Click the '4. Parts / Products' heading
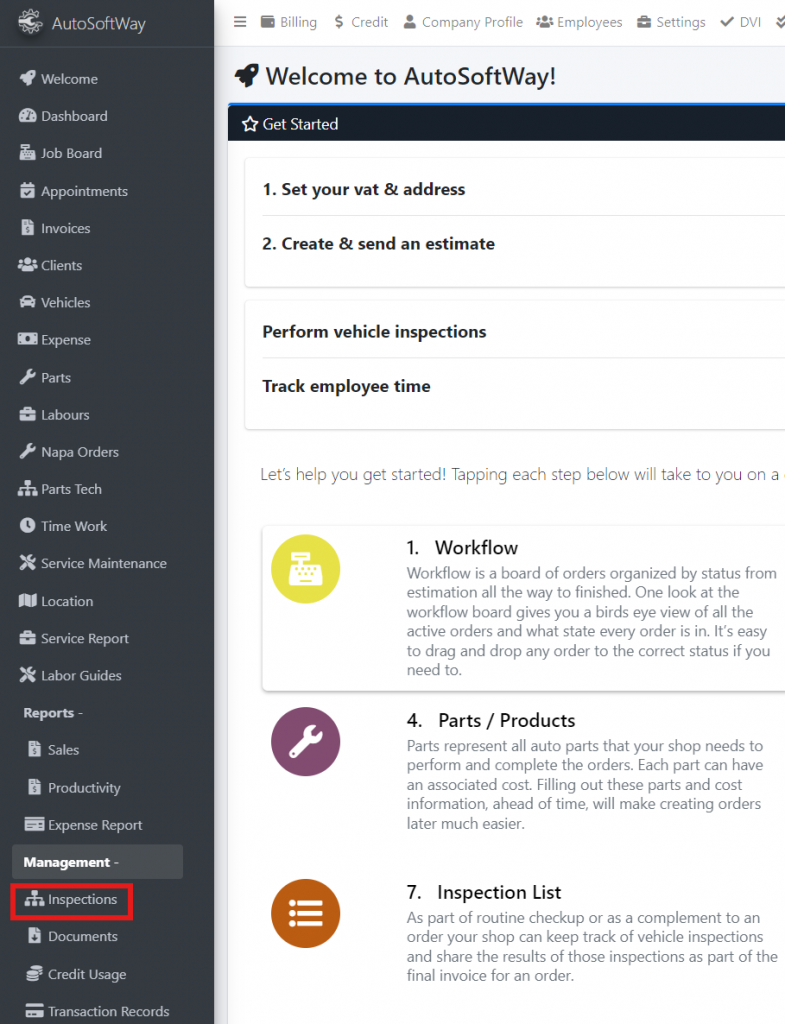Image resolution: width=785 pixels, height=1024 pixels. click(x=491, y=720)
